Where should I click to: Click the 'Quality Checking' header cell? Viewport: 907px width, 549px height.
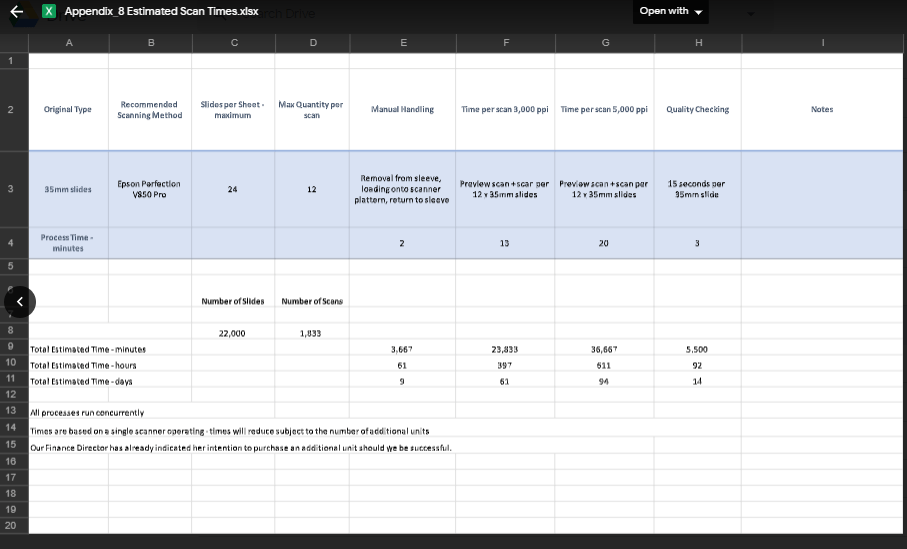pos(698,109)
